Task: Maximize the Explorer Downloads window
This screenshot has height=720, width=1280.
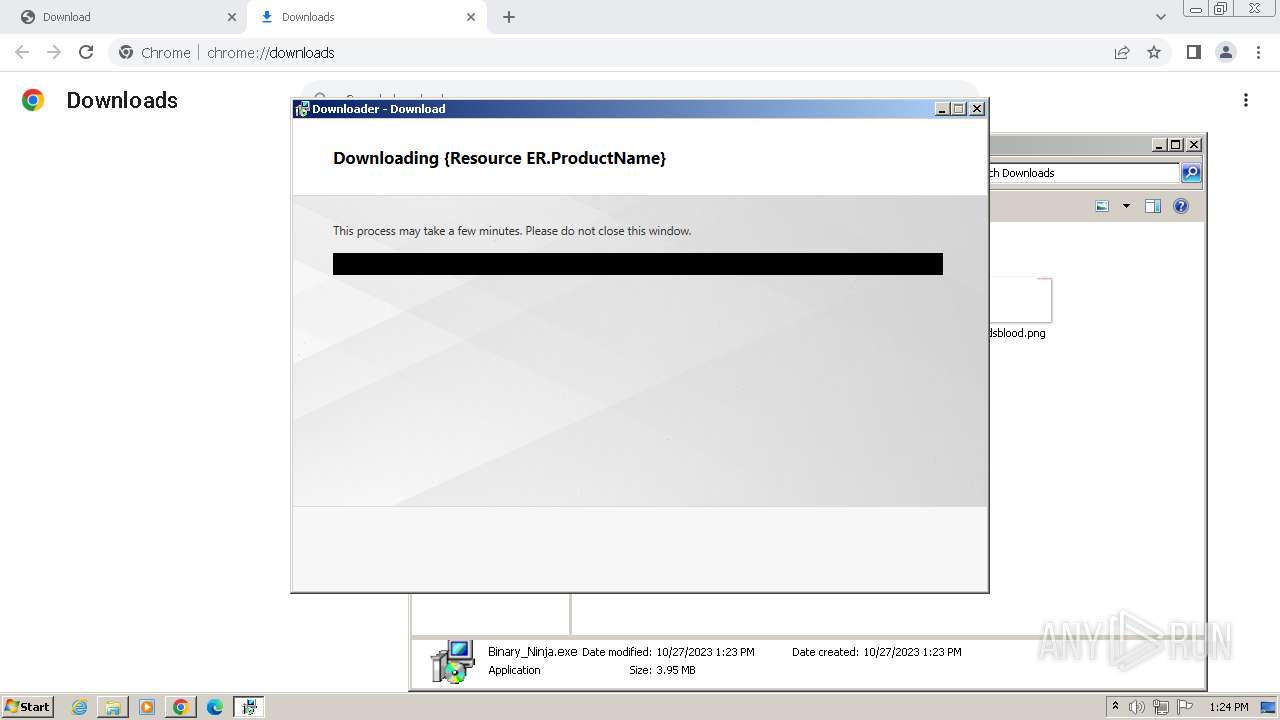Action: click(x=1176, y=145)
